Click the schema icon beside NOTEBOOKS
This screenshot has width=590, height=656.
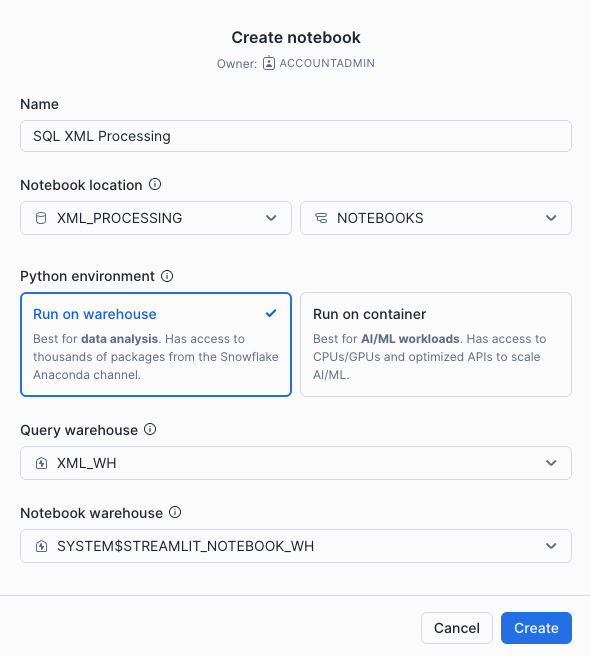(x=321, y=218)
